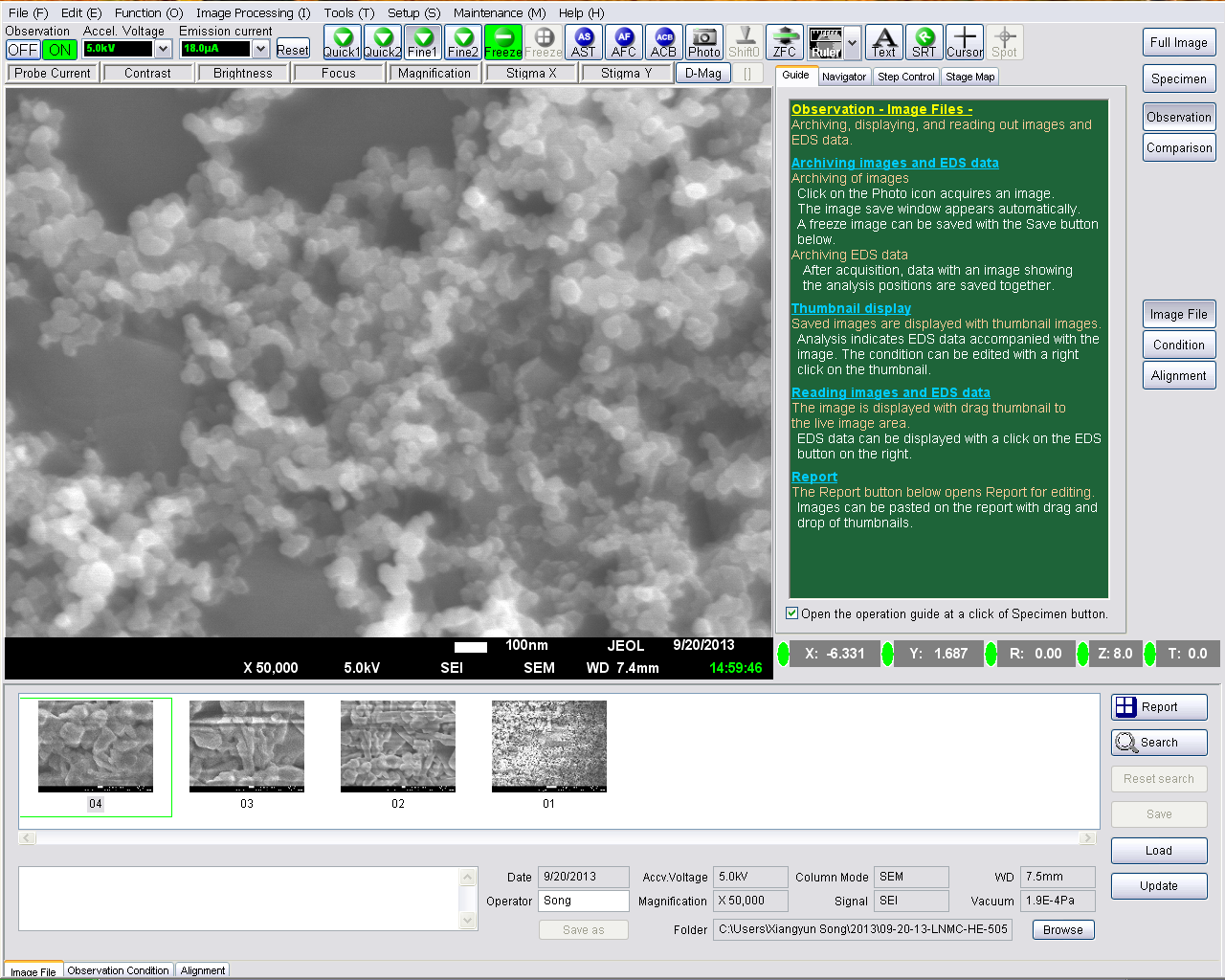
Task: Click the Photo camera icon
Action: [703, 42]
